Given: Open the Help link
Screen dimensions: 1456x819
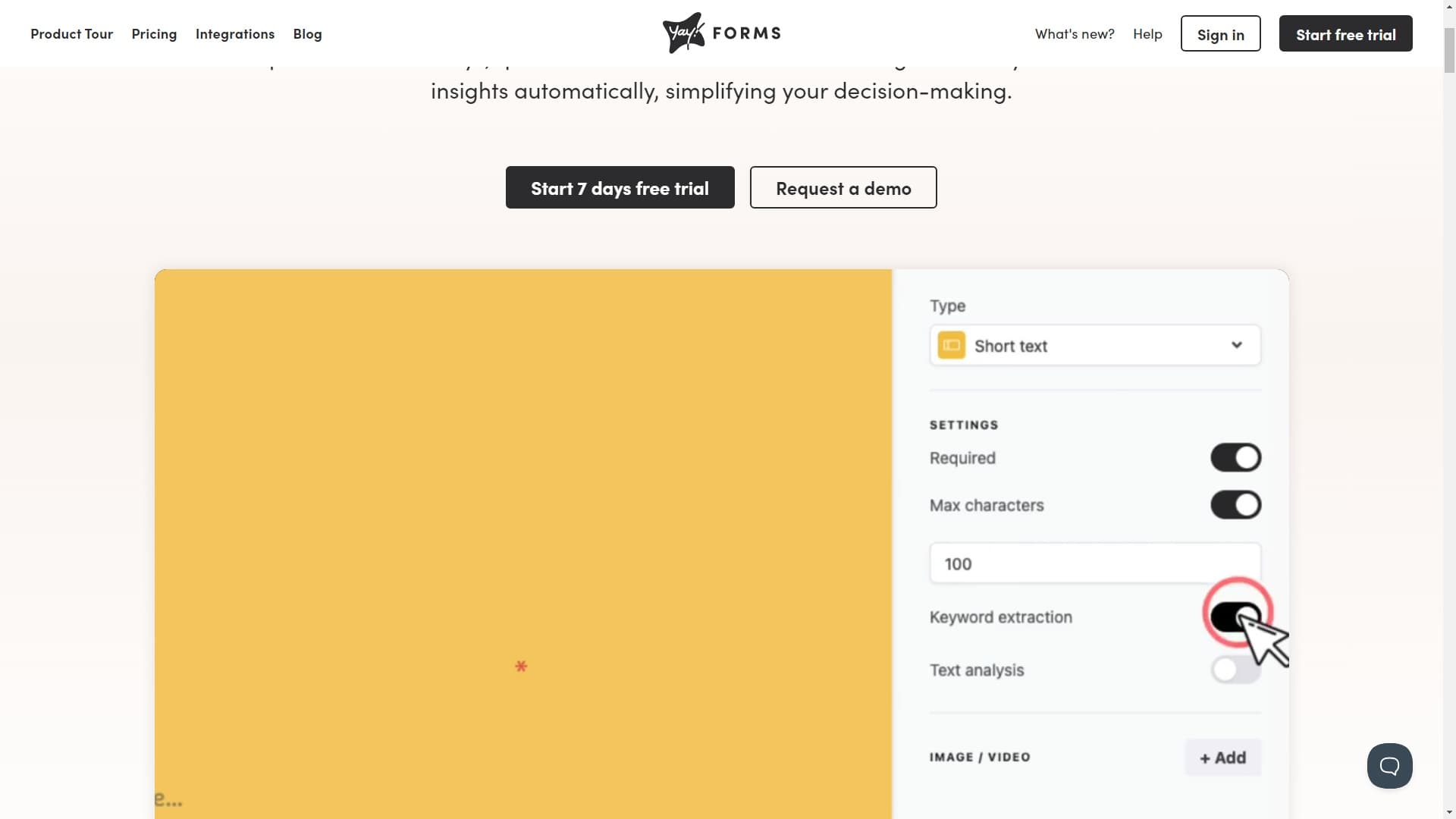Looking at the screenshot, I should [1147, 34].
